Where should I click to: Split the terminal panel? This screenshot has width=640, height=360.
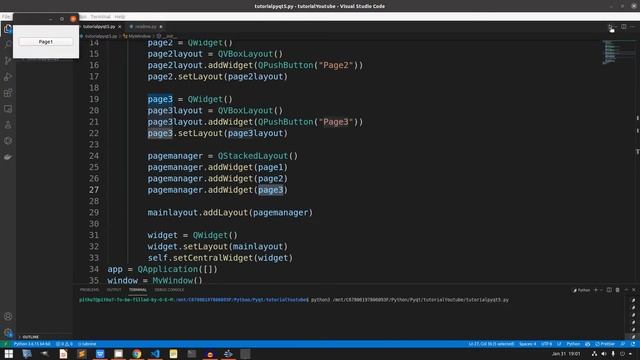coord(609,290)
